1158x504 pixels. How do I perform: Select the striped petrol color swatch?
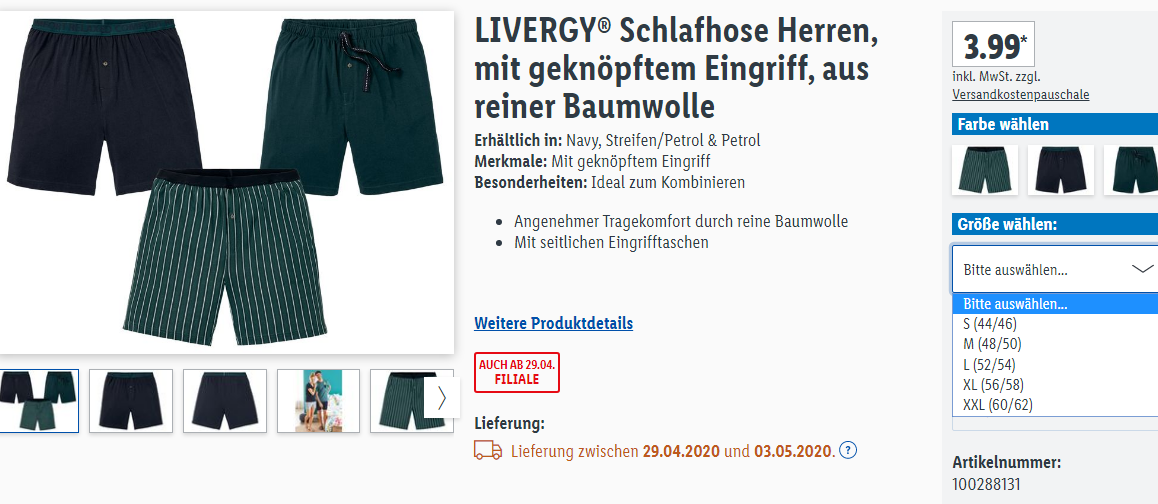(x=984, y=170)
